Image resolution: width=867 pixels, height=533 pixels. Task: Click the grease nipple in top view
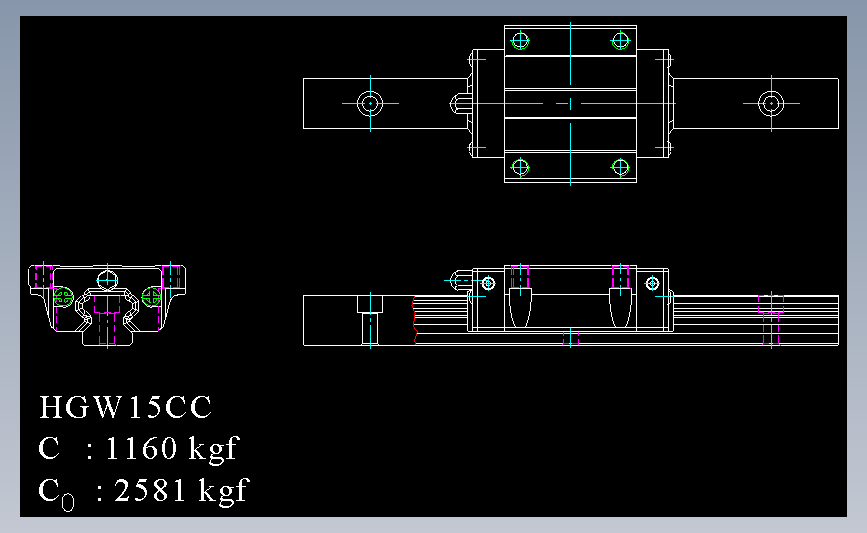click(460, 103)
